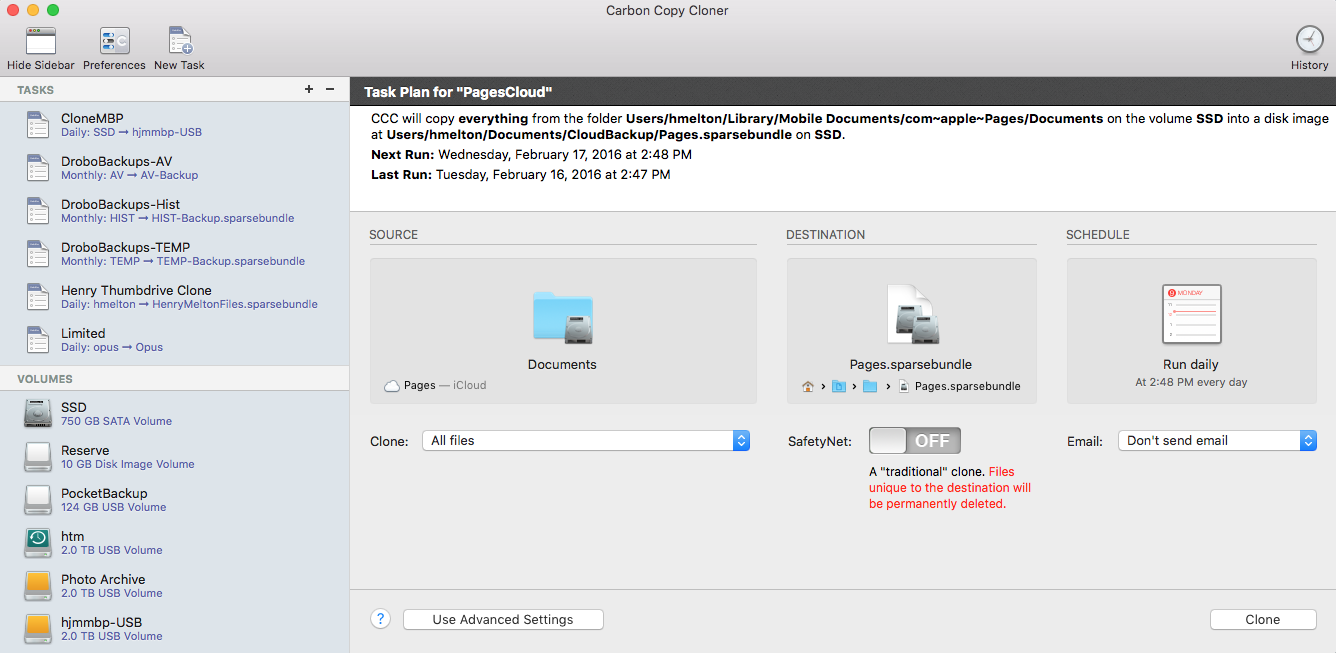Click the Pages.sparsebundle destination disk image icon
Screen dimensions: 1336x653
tap(911, 314)
